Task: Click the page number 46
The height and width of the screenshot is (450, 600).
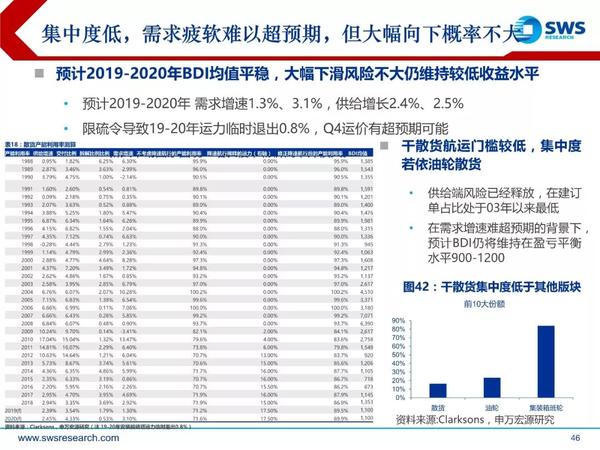Action: pyautogui.click(x=575, y=437)
